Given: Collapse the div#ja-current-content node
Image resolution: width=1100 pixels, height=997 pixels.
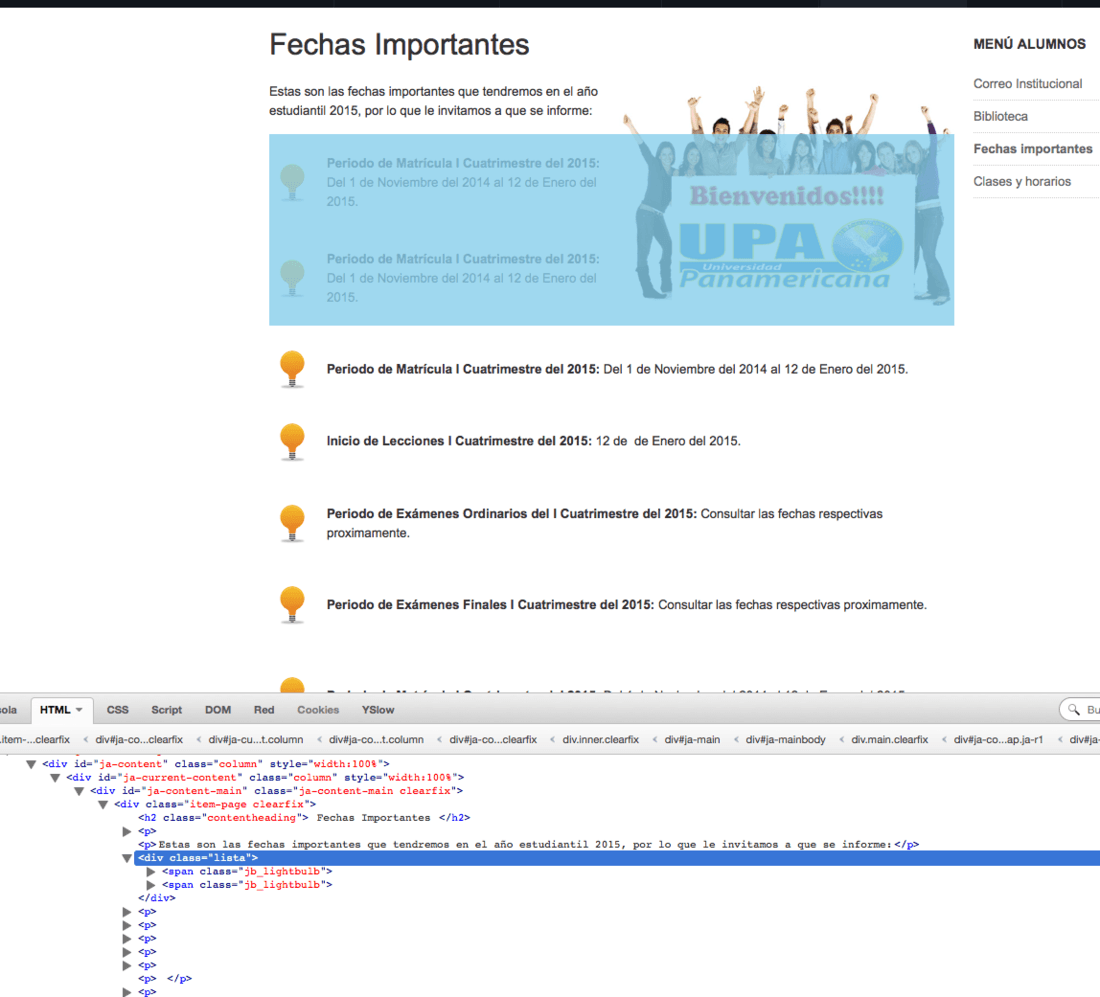Looking at the screenshot, I should 55,777.
